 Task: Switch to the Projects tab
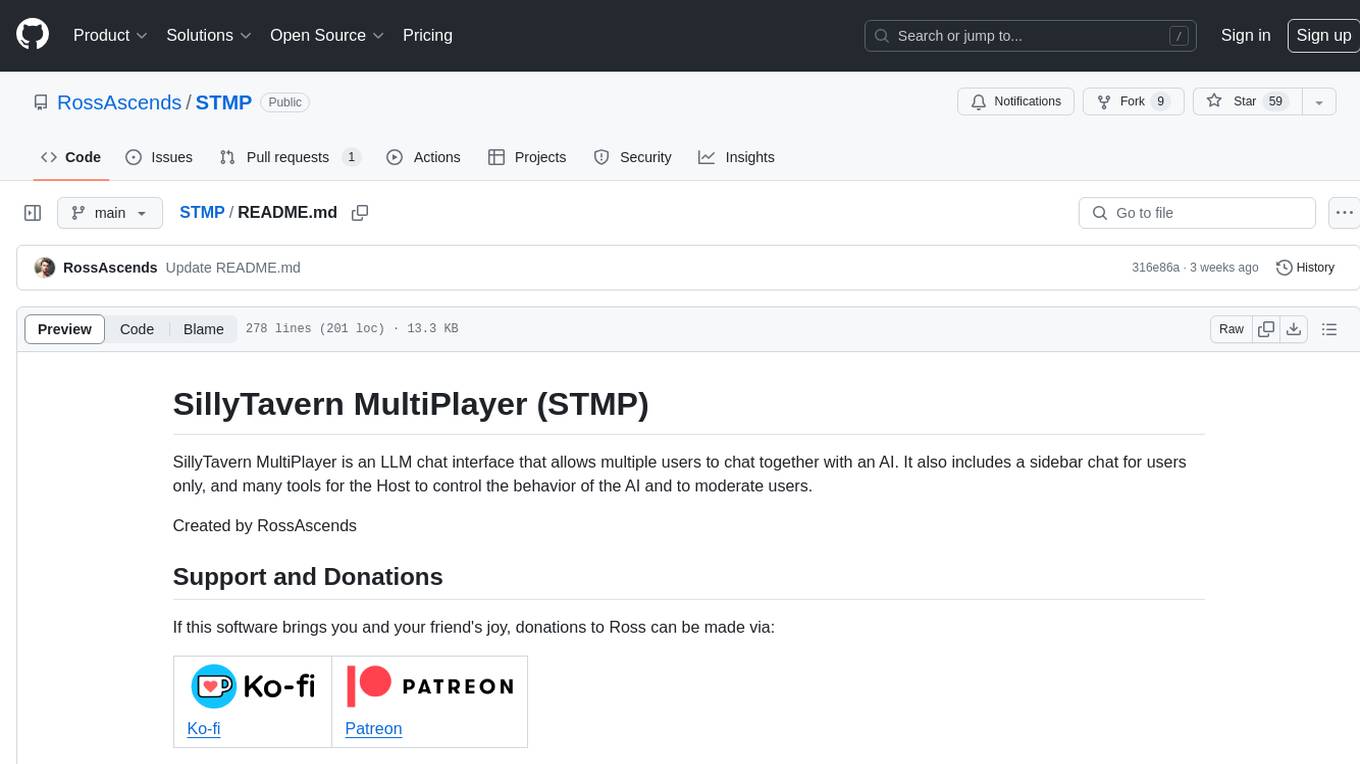(x=527, y=157)
